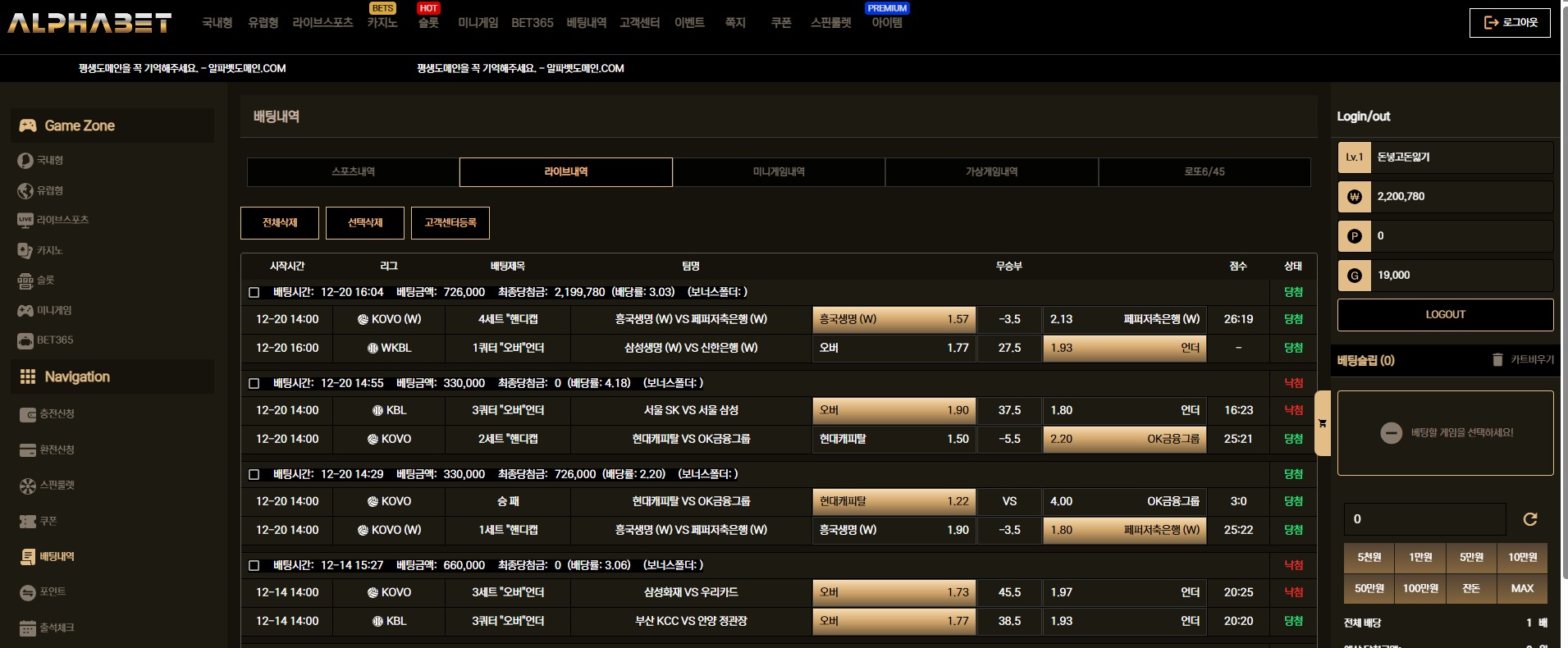Click the bet amount input field

point(1424,519)
